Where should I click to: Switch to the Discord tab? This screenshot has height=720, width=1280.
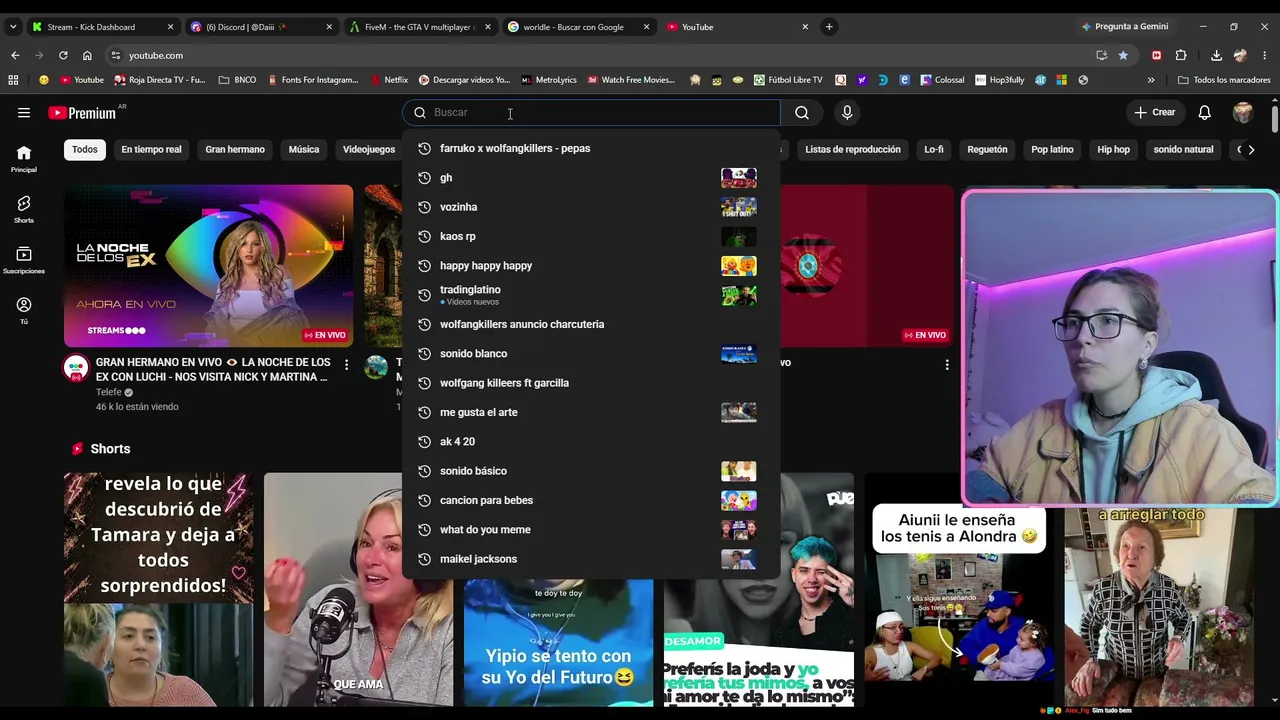(x=260, y=27)
